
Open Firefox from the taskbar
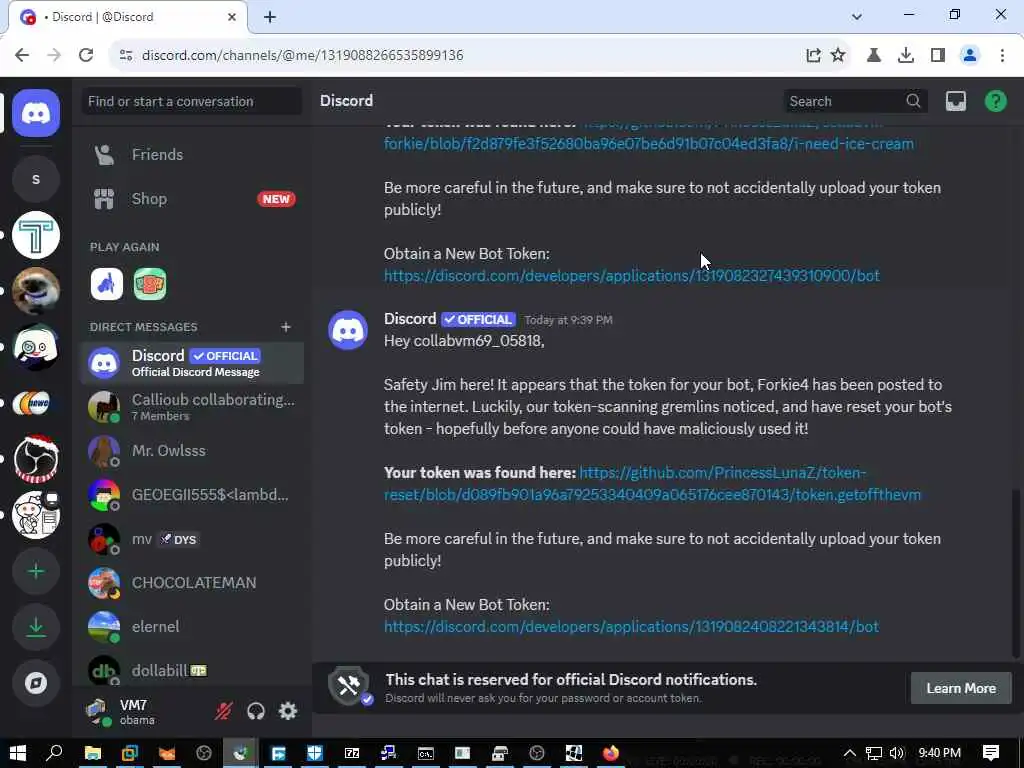[611, 754]
